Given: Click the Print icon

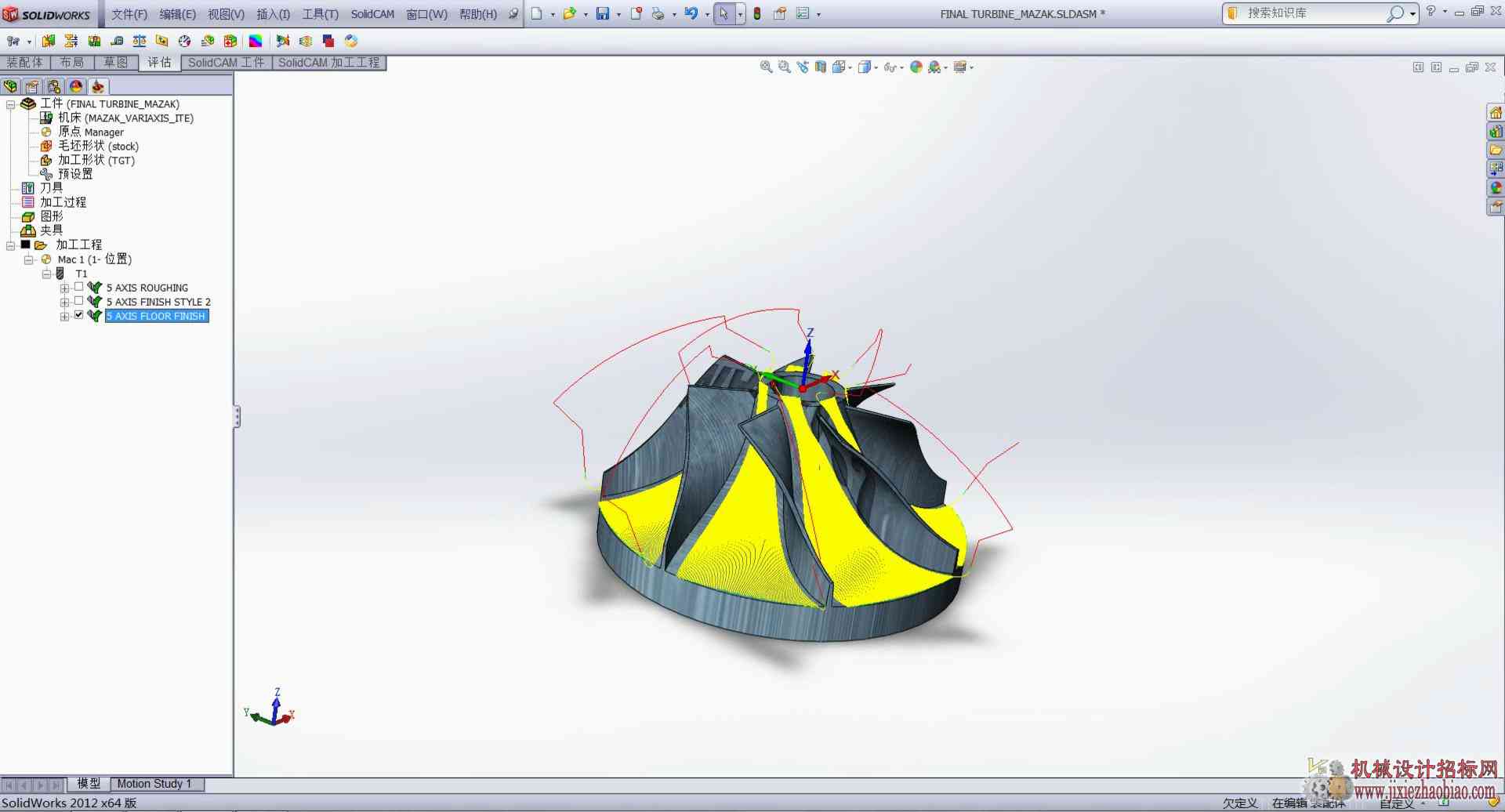Looking at the screenshot, I should (x=658, y=13).
